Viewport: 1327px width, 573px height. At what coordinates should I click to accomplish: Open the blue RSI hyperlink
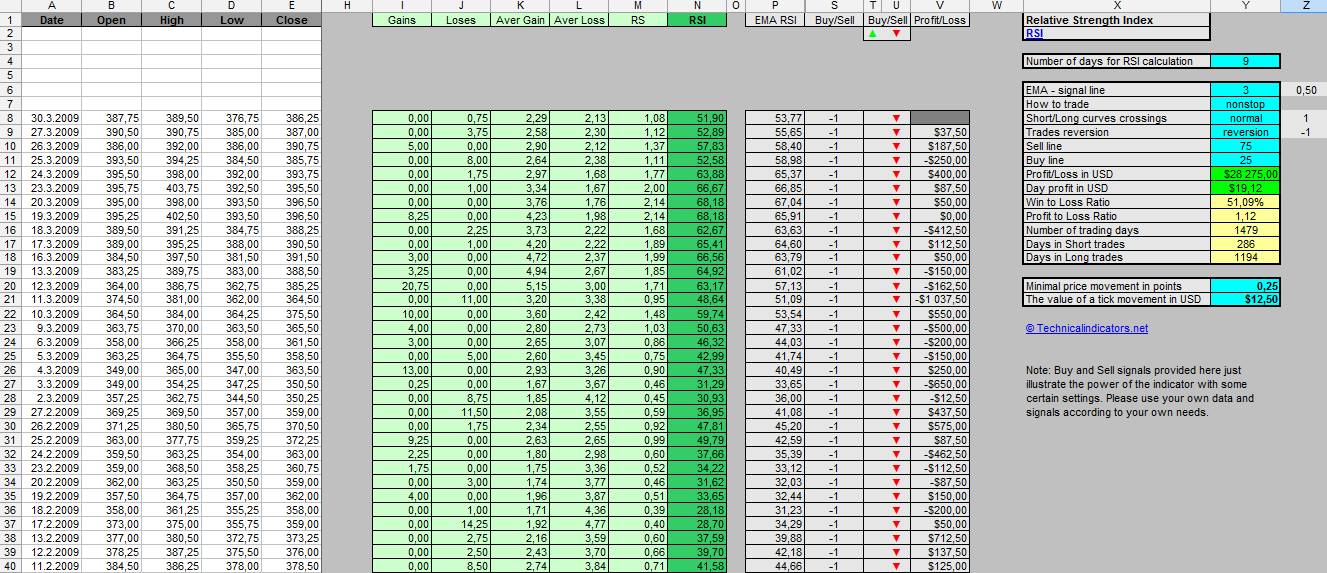coord(1034,33)
